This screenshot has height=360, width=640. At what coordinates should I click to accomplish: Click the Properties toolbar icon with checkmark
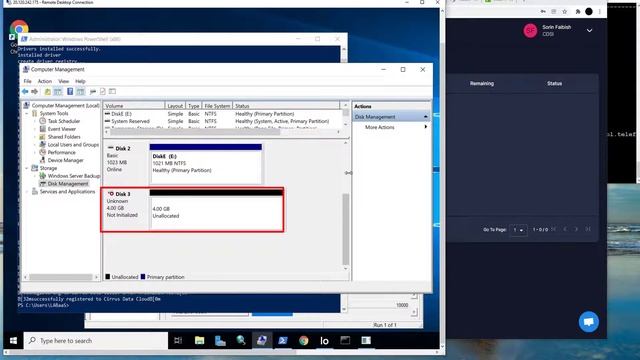[102, 91]
